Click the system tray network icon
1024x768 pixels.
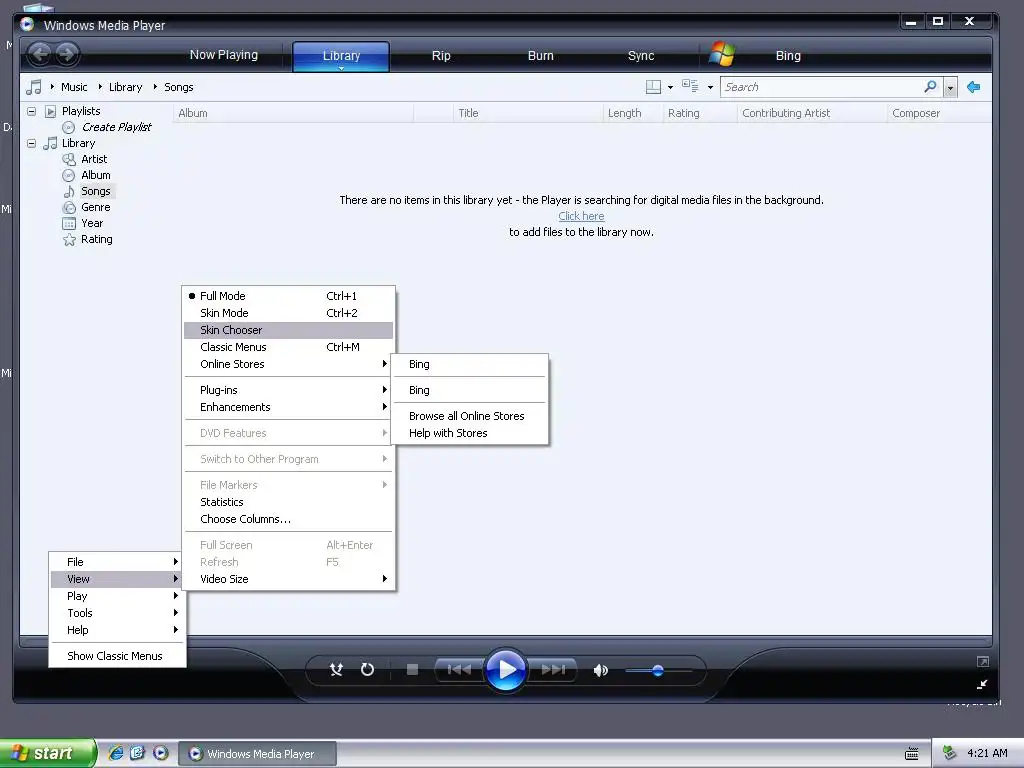click(949, 753)
